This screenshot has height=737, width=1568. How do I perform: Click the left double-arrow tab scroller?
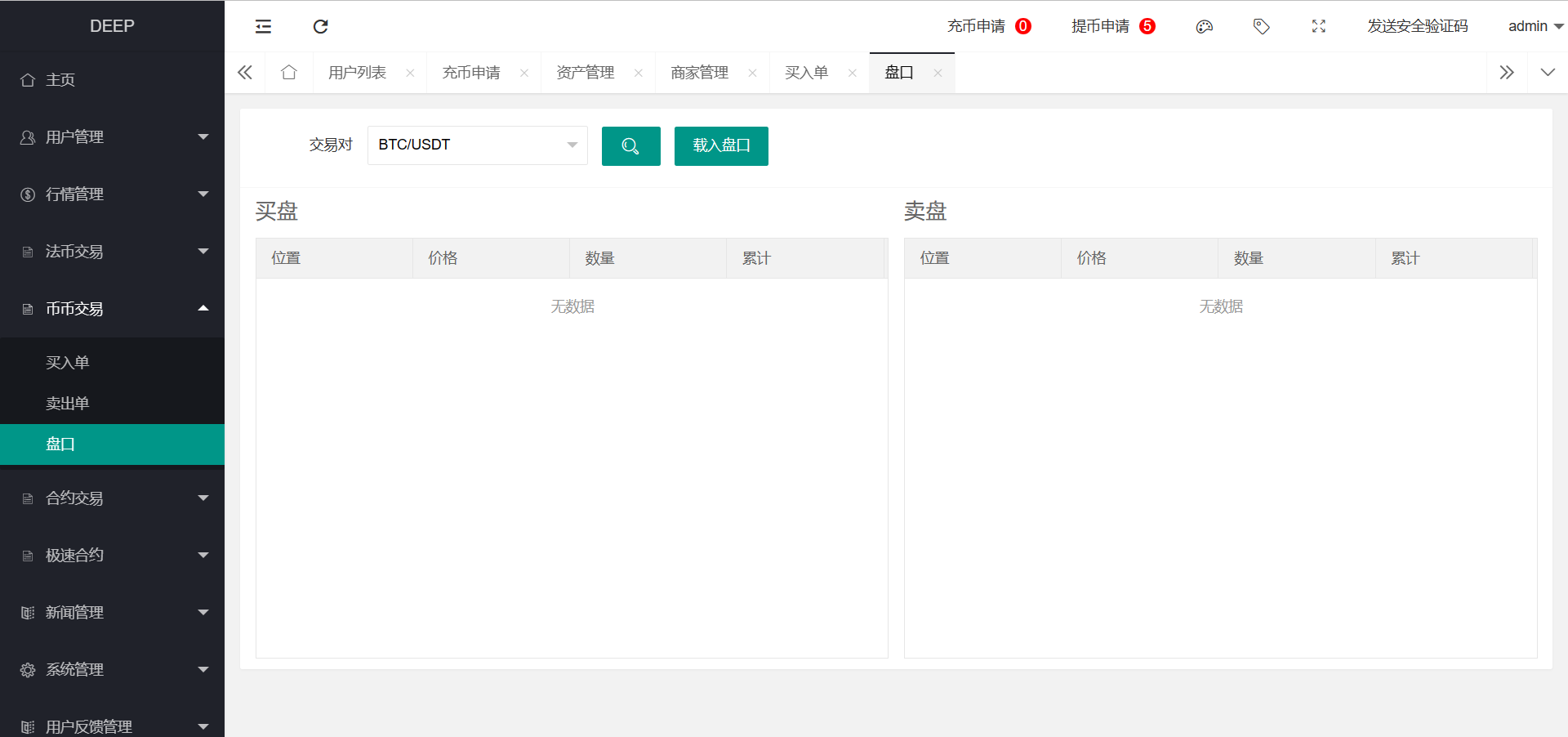(x=245, y=72)
